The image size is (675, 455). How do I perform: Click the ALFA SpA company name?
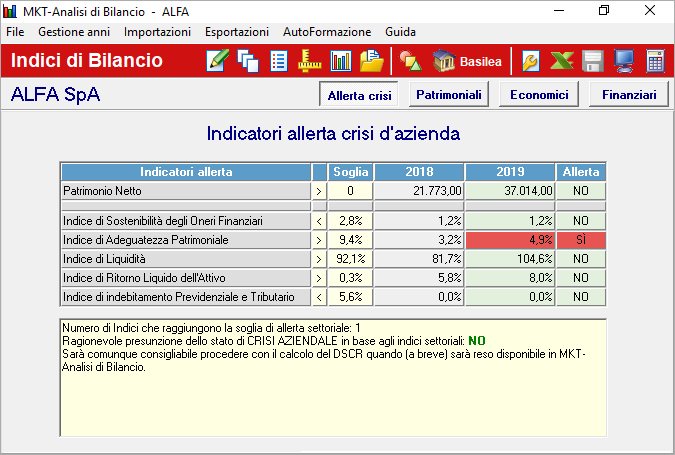point(56,94)
